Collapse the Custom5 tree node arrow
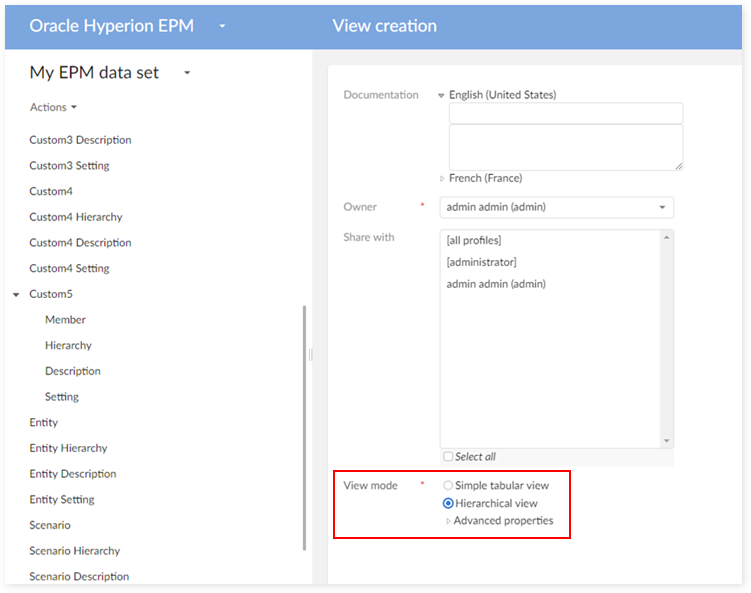This screenshot has height=593, width=751. point(16,295)
